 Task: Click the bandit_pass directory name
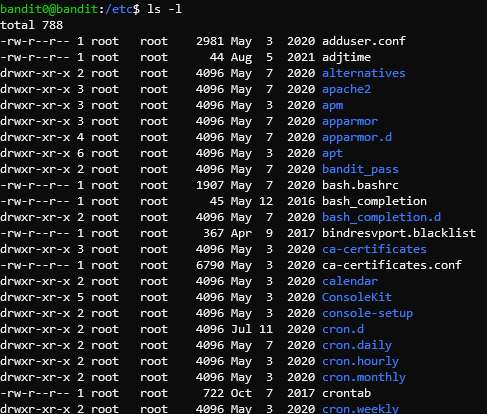[x=360, y=169]
